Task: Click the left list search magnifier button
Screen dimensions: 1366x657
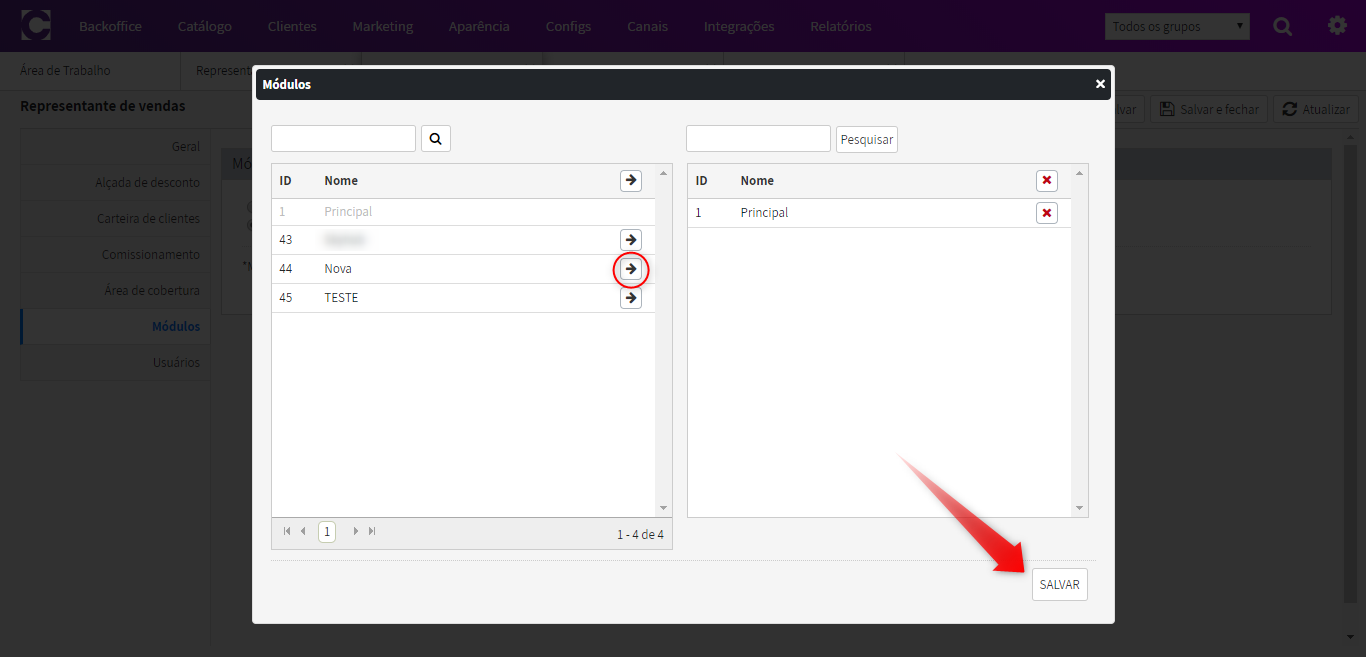Action: click(436, 138)
